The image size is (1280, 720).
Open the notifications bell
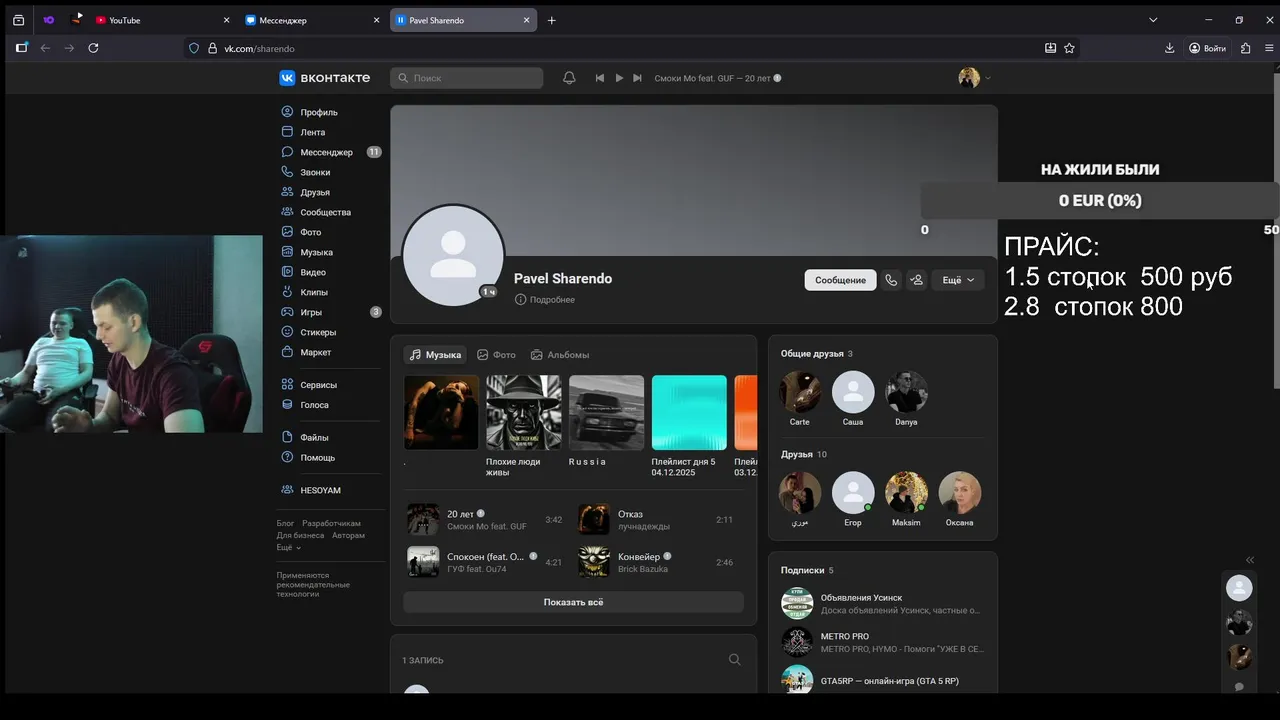click(569, 78)
